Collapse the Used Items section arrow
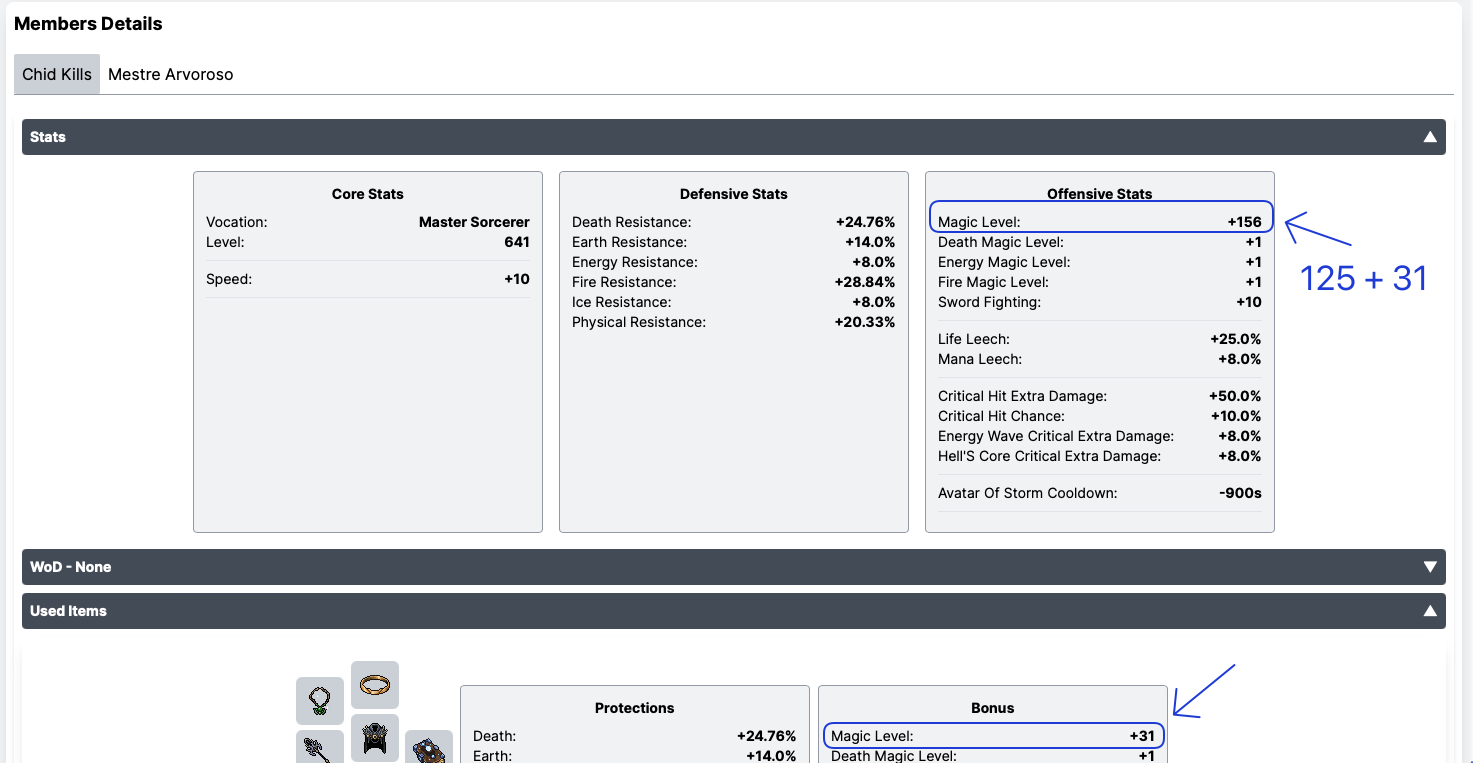 point(1430,611)
